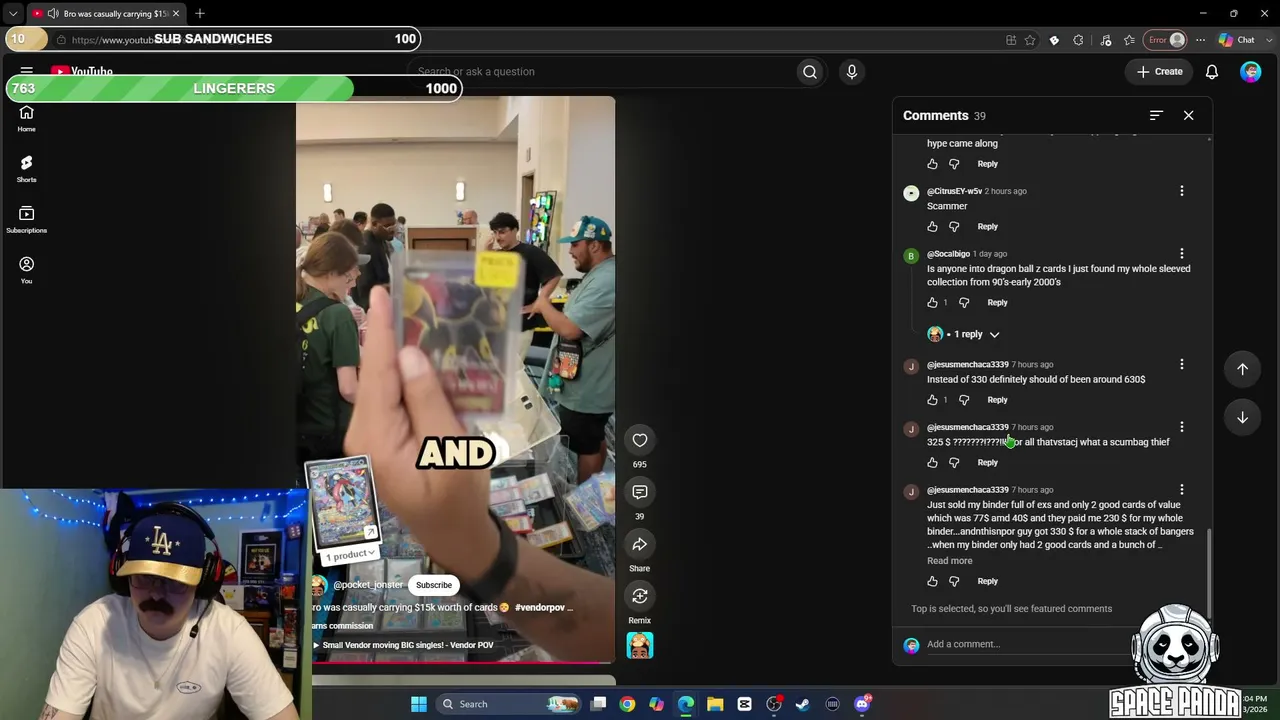Open more actions for 'Just sold my binder' comment

[x=1182, y=490]
